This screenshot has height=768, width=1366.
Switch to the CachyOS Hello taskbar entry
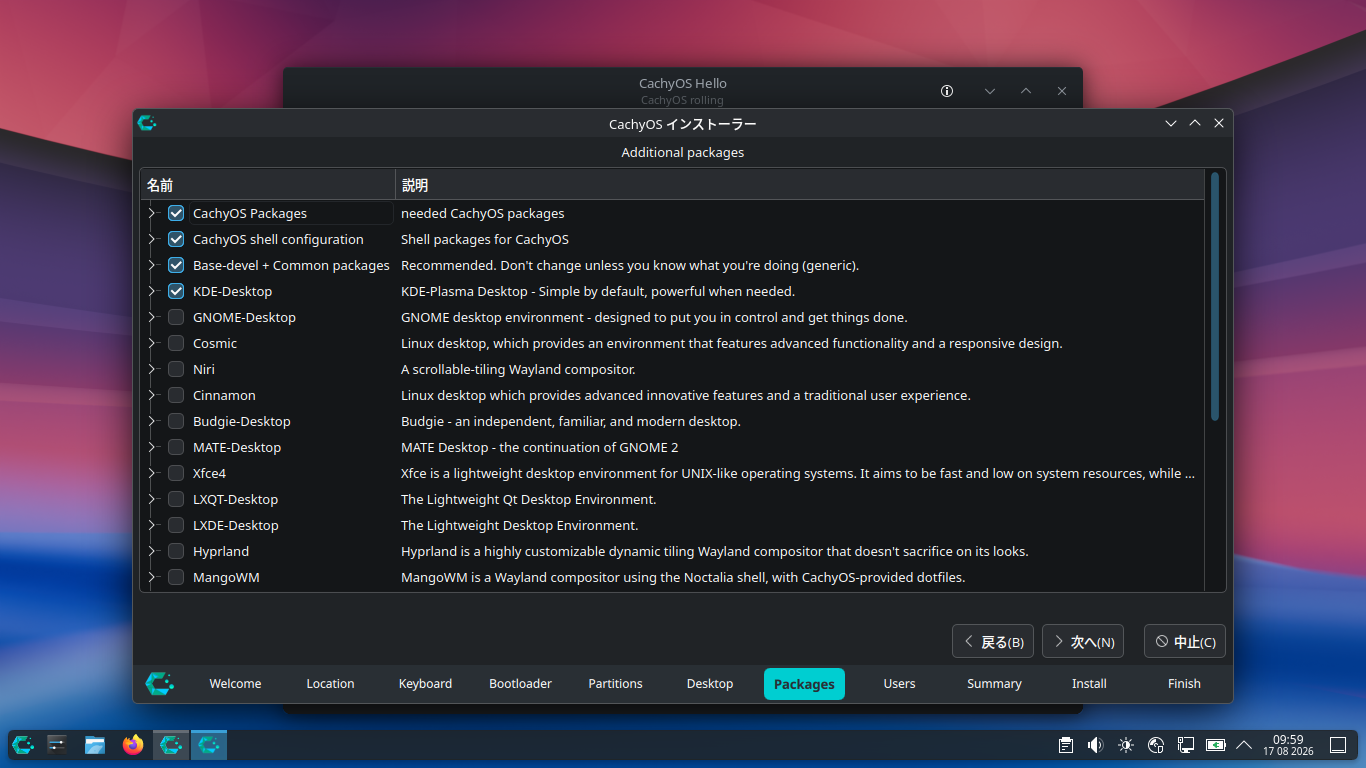point(172,745)
